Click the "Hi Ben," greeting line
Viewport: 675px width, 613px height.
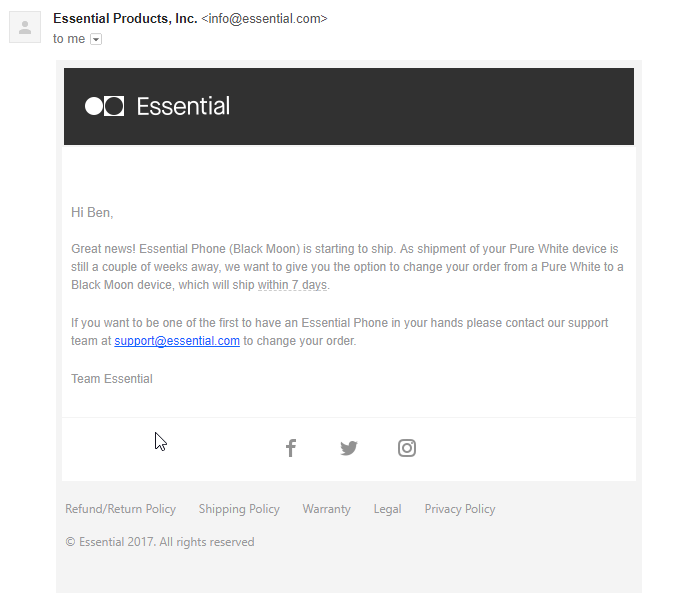point(92,212)
